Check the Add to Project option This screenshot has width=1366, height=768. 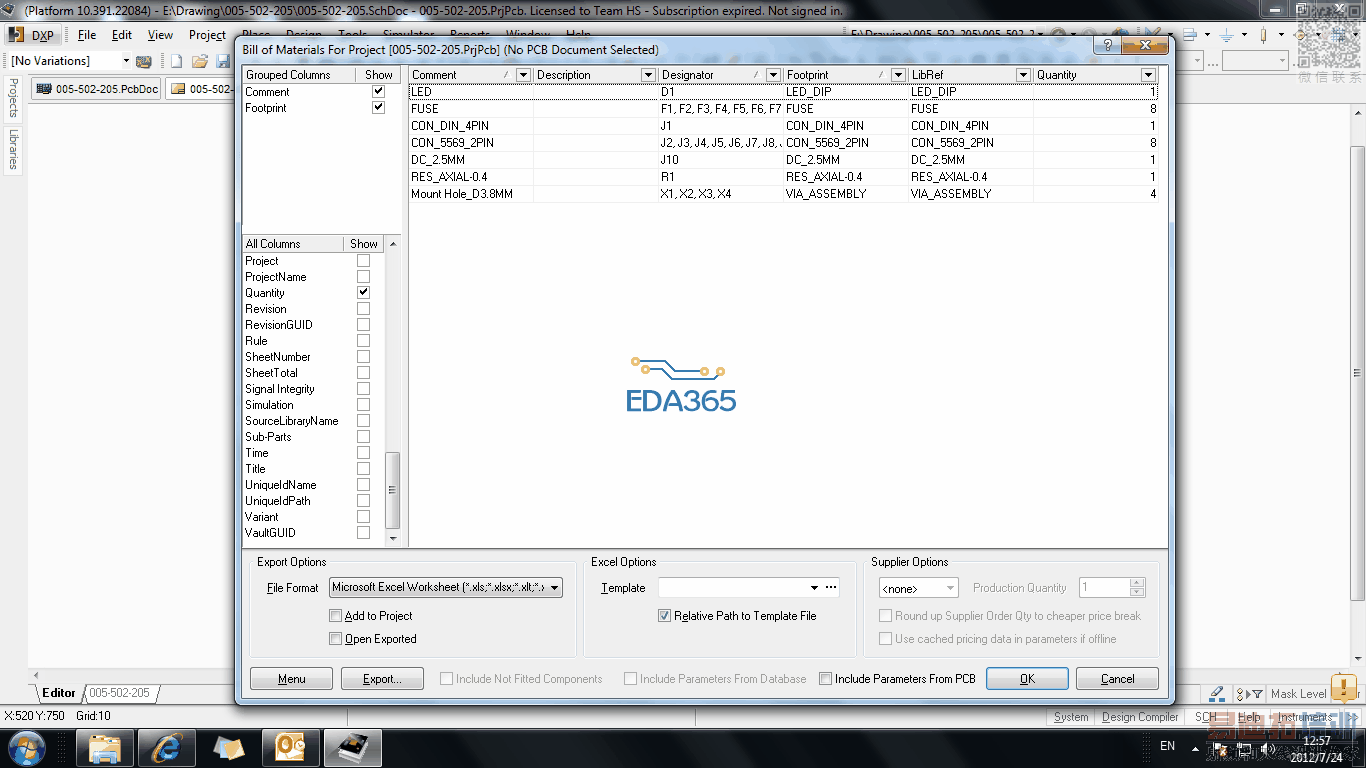[x=336, y=616]
